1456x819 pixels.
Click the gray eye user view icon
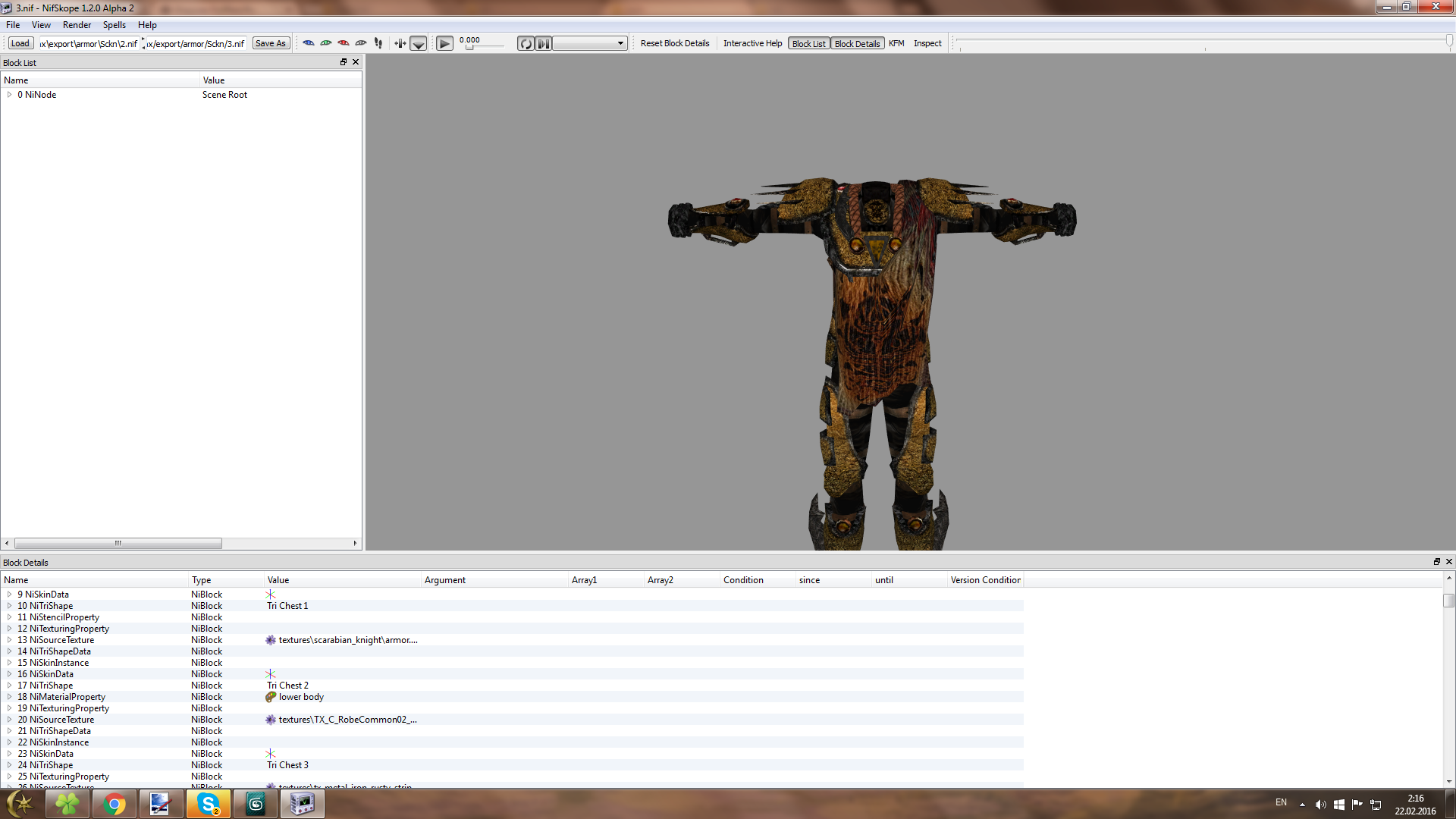click(x=361, y=43)
